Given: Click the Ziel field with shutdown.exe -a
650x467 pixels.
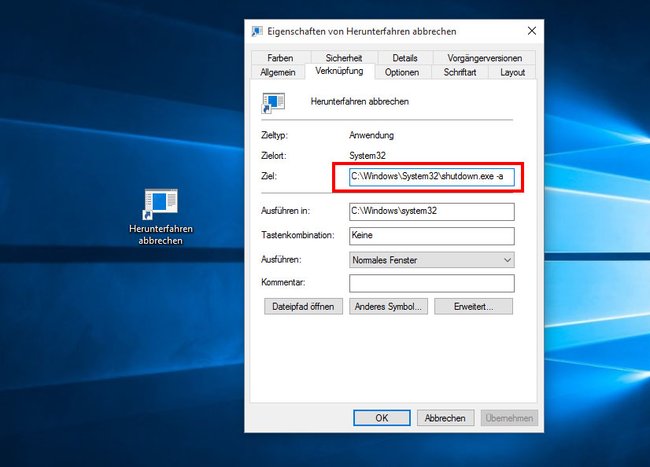Looking at the screenshot, I should tap(432, 177).
